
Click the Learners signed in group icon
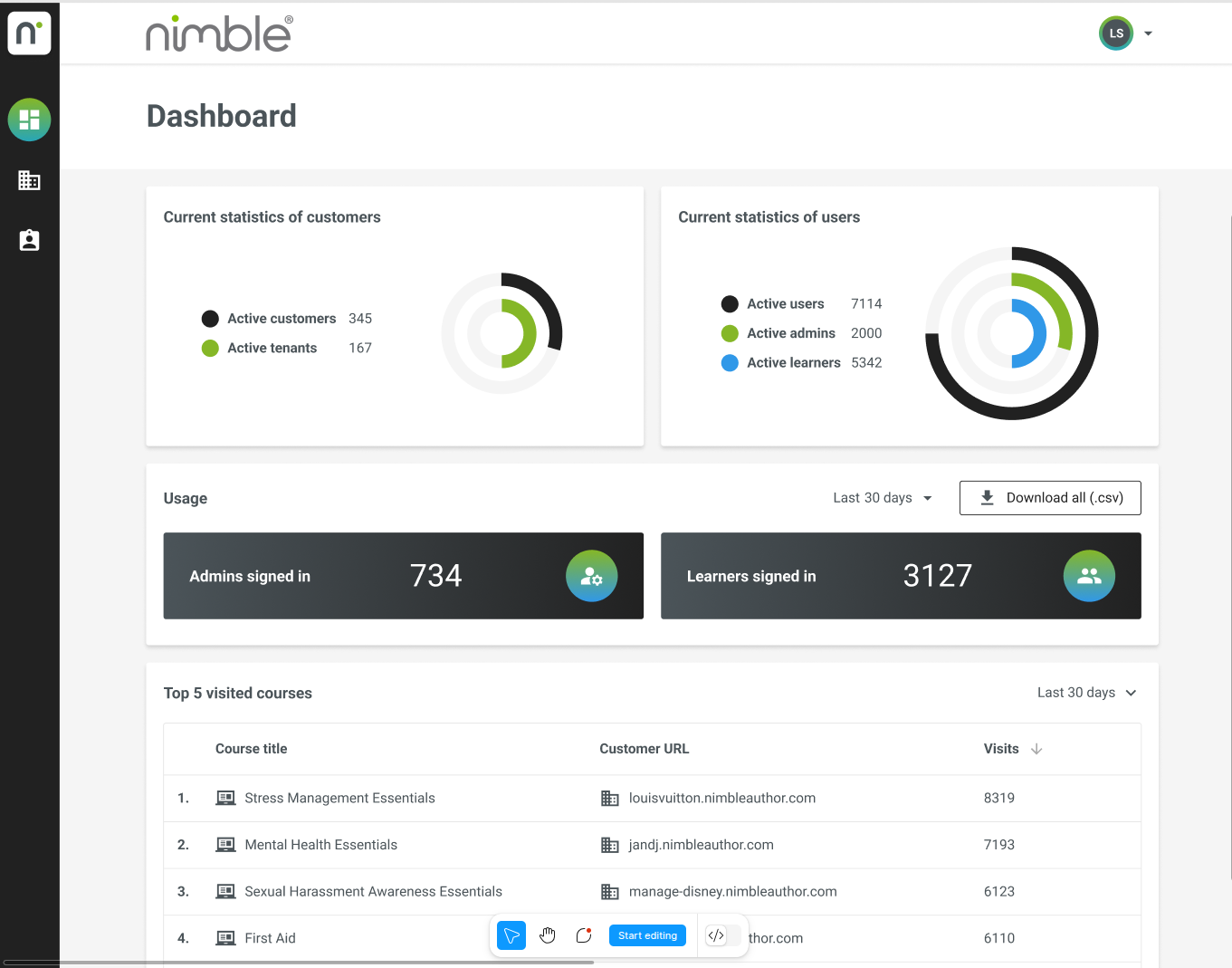tap(1088, 576)
